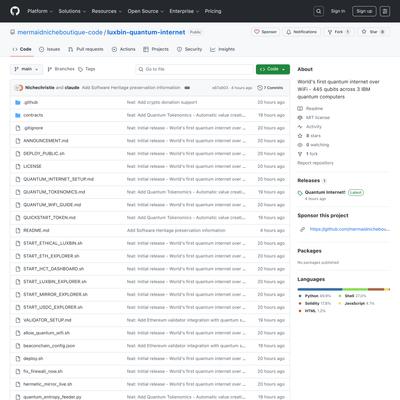
Task: Expand the Open Source menu
Action: [x=146, y=11]
